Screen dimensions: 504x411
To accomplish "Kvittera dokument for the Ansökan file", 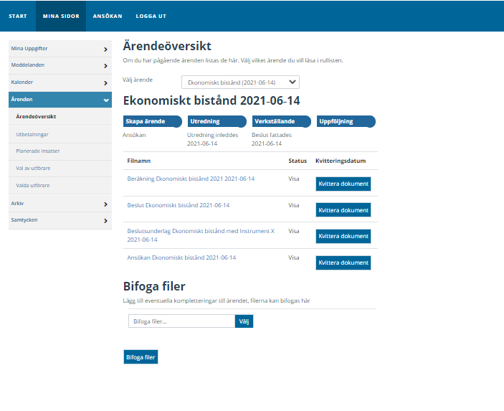I will (343, 263).
